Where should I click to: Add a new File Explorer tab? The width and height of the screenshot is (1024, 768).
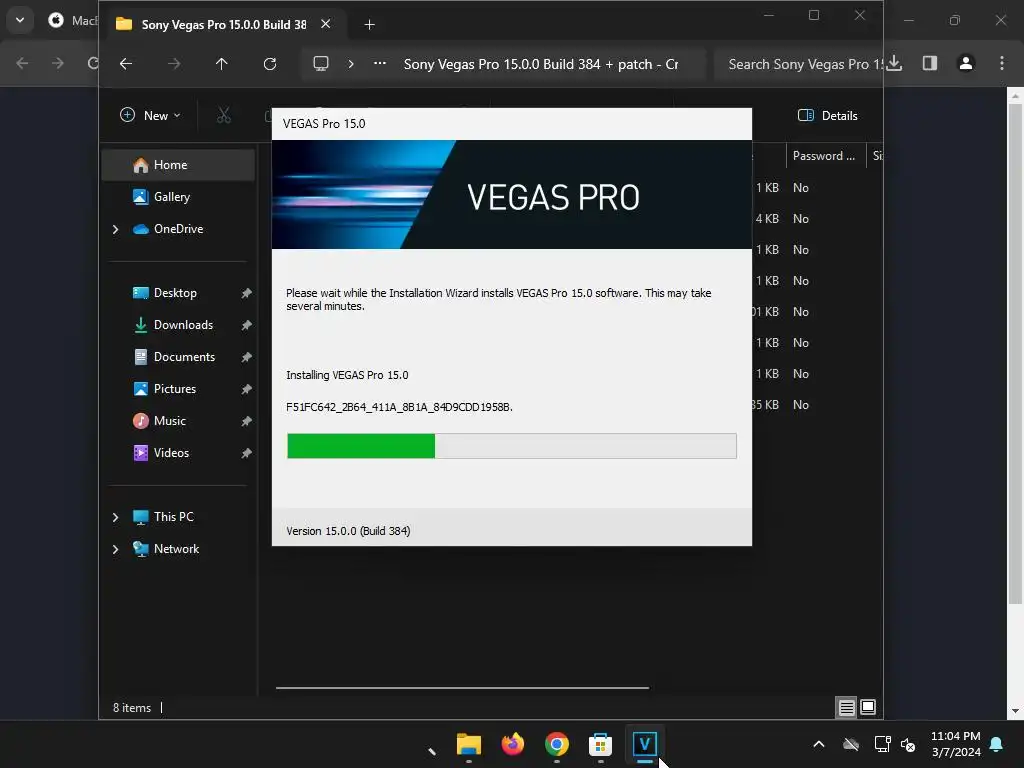click(370, 25)
